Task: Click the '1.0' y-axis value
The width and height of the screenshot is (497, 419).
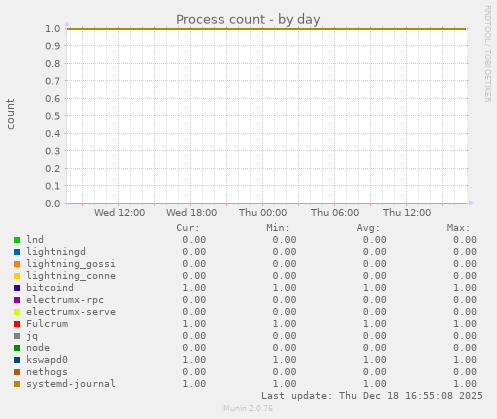Action: [x=53, y=28]
